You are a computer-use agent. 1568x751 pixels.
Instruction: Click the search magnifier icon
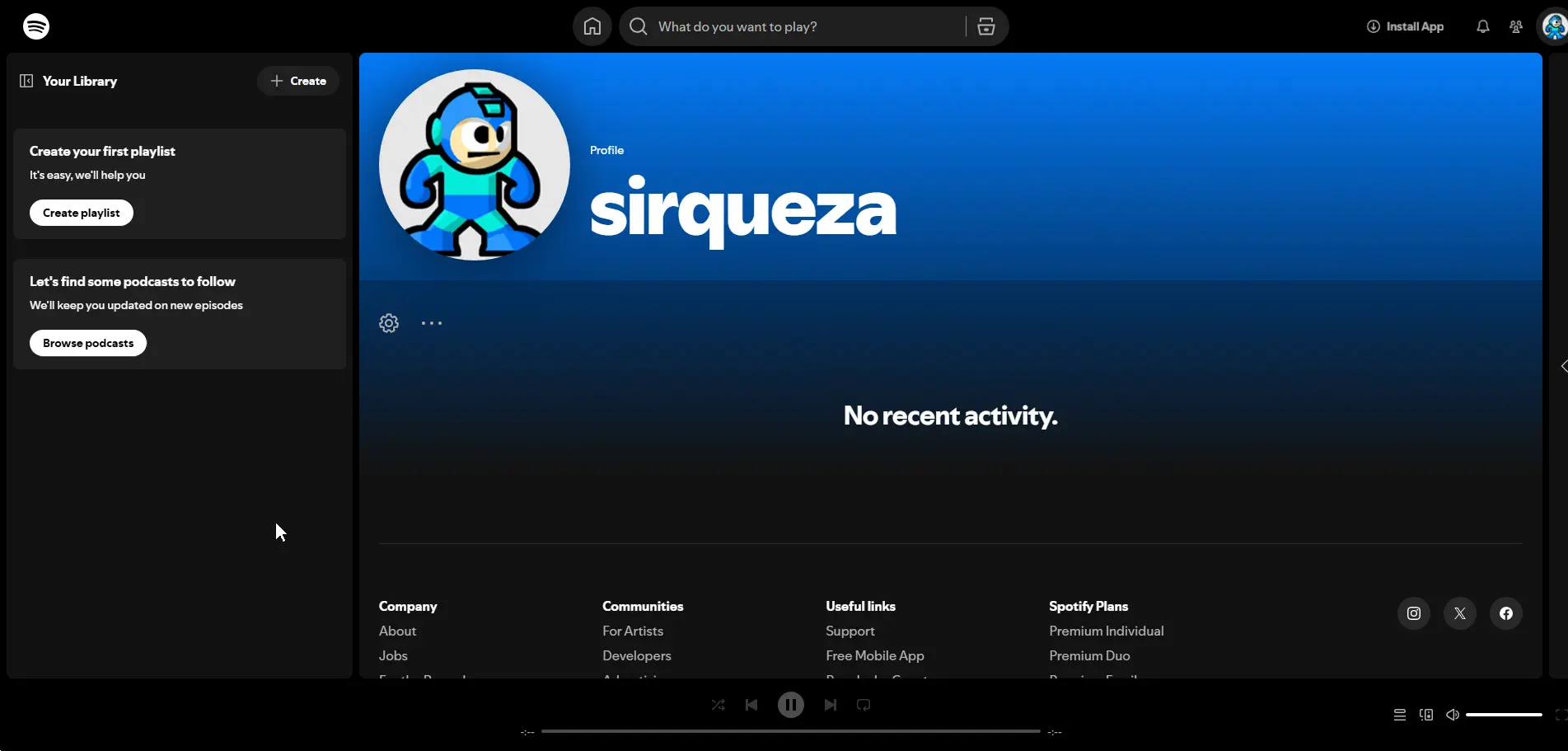639,26
